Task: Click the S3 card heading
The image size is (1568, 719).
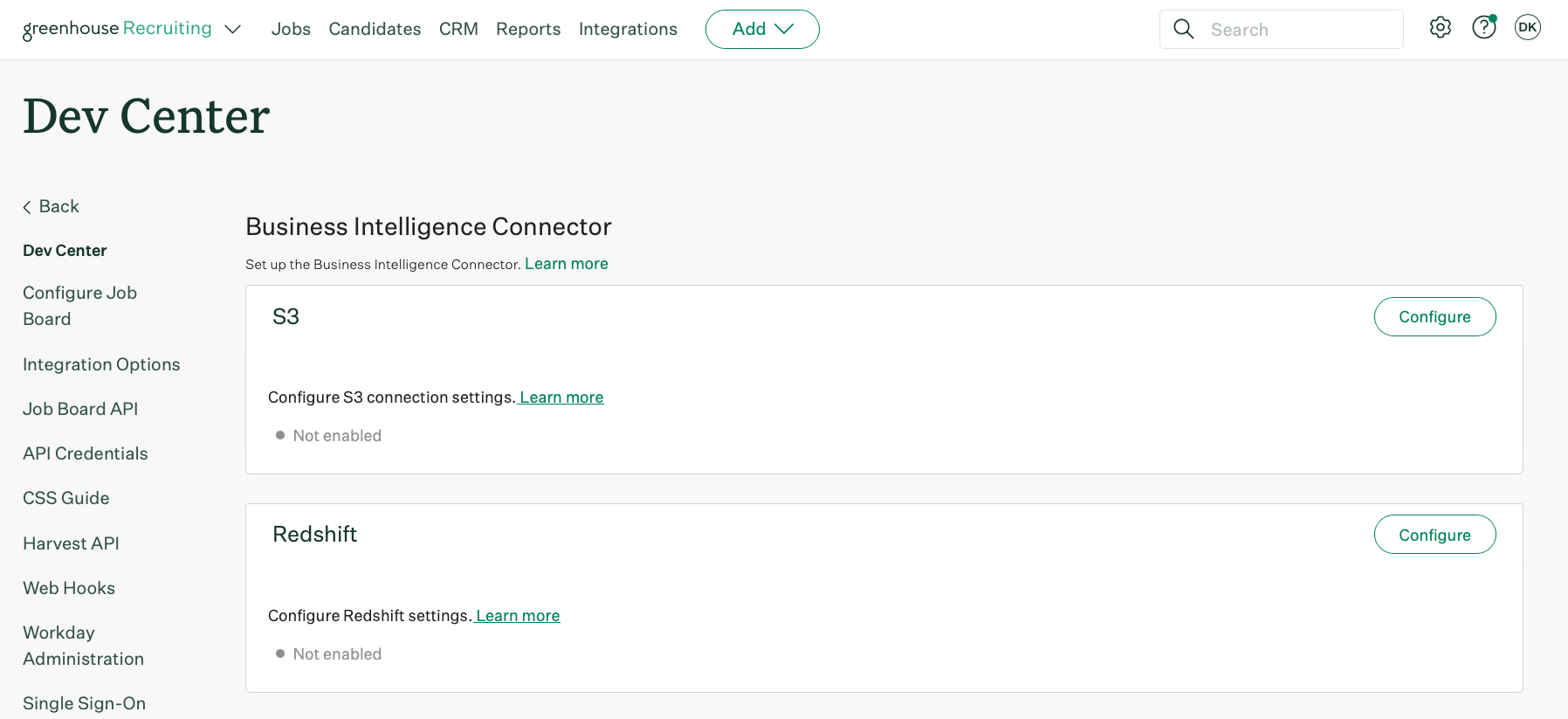Action: (x=286, y=316)
